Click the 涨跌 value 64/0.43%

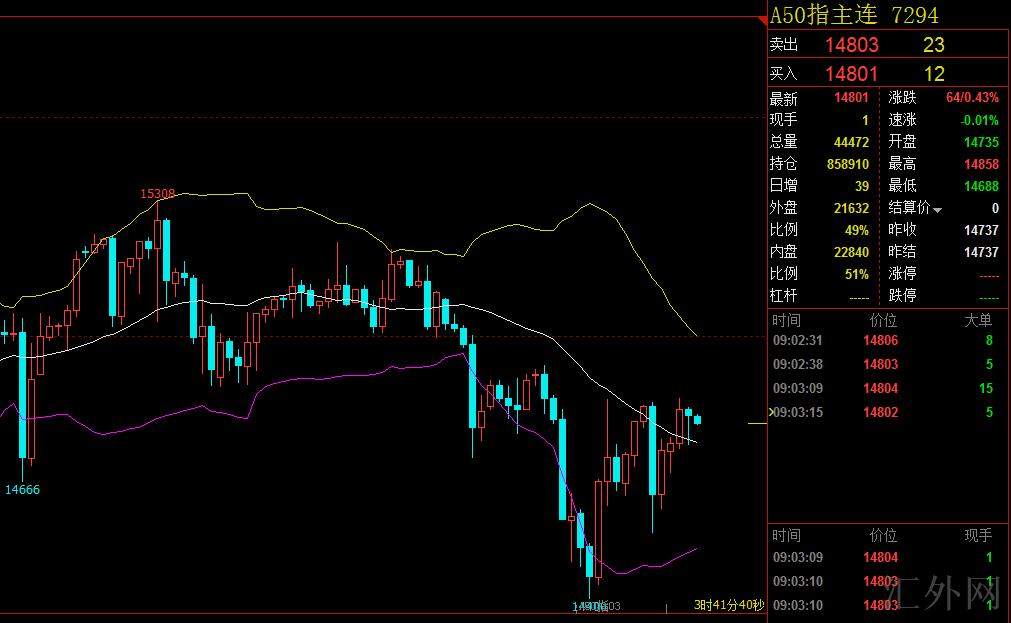point(972,98)
